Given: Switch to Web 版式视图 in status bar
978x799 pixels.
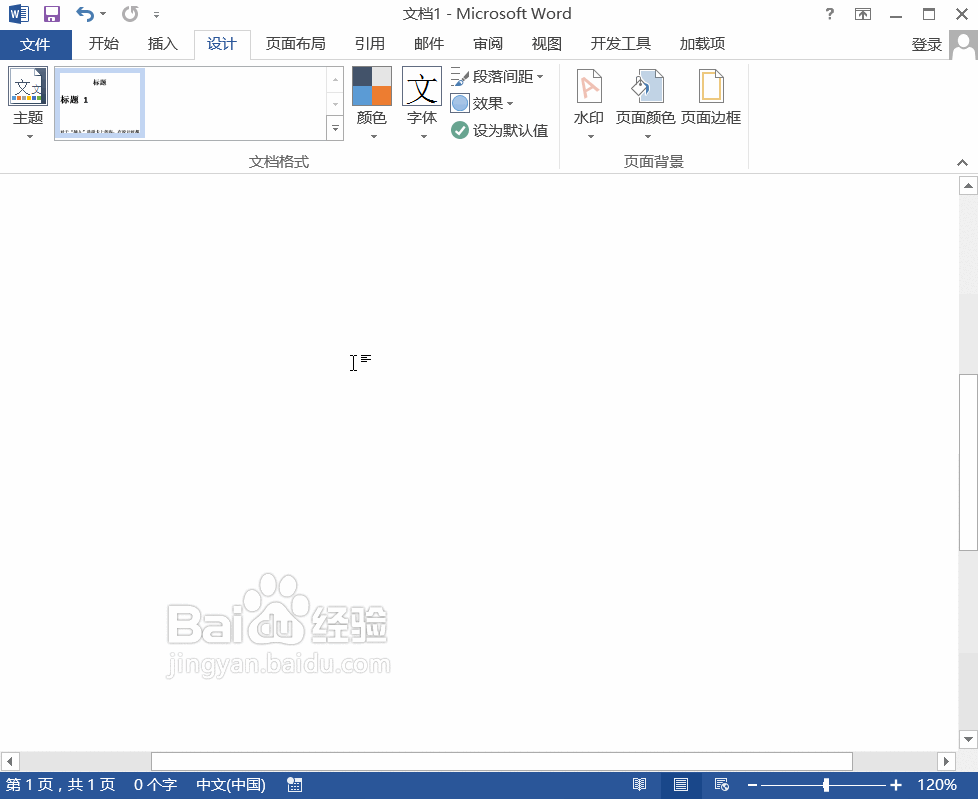Looking at the screenshot, I should (x=721, y=785).
